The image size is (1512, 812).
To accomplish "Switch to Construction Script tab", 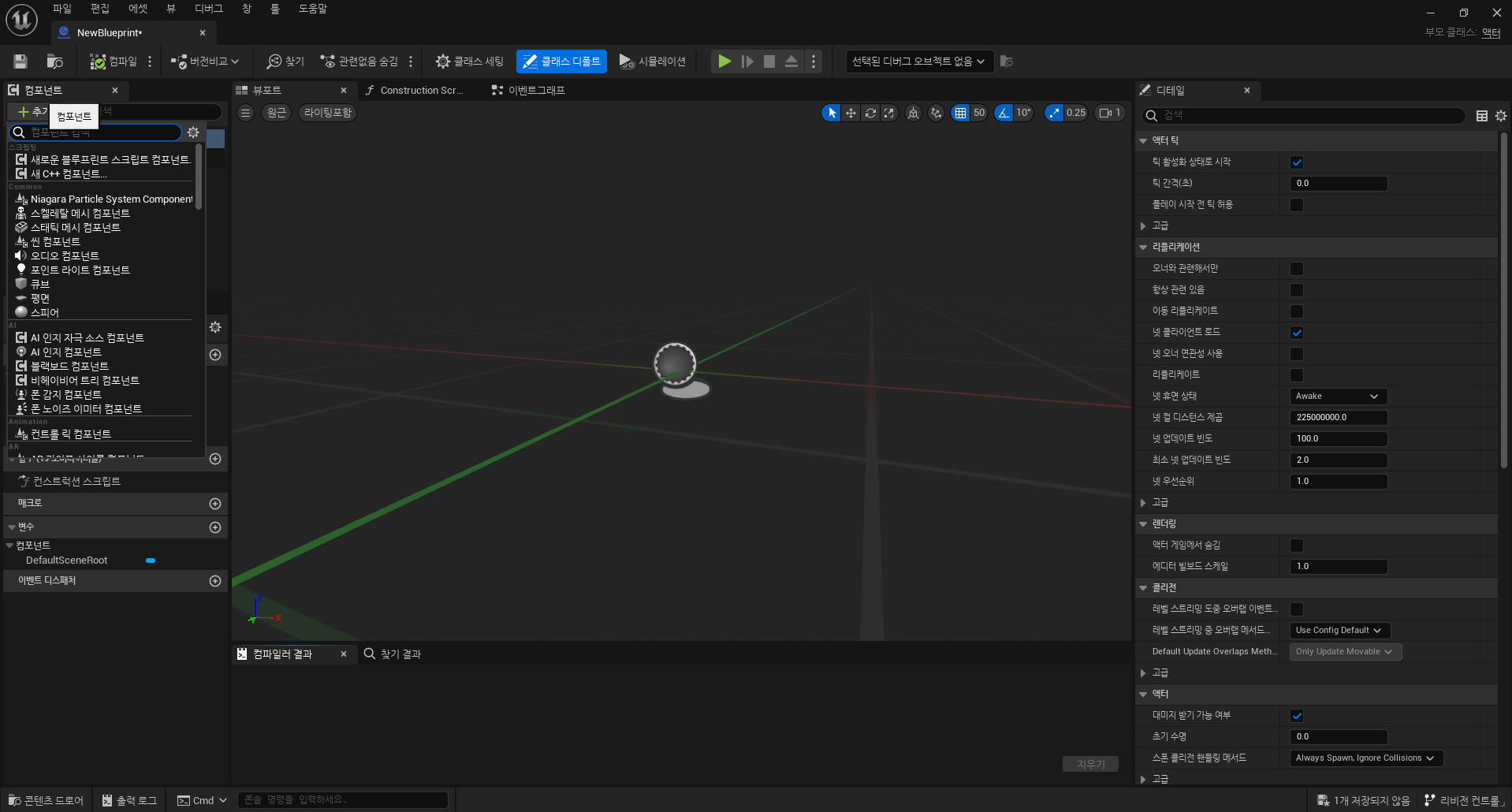I will click(414, 91).
